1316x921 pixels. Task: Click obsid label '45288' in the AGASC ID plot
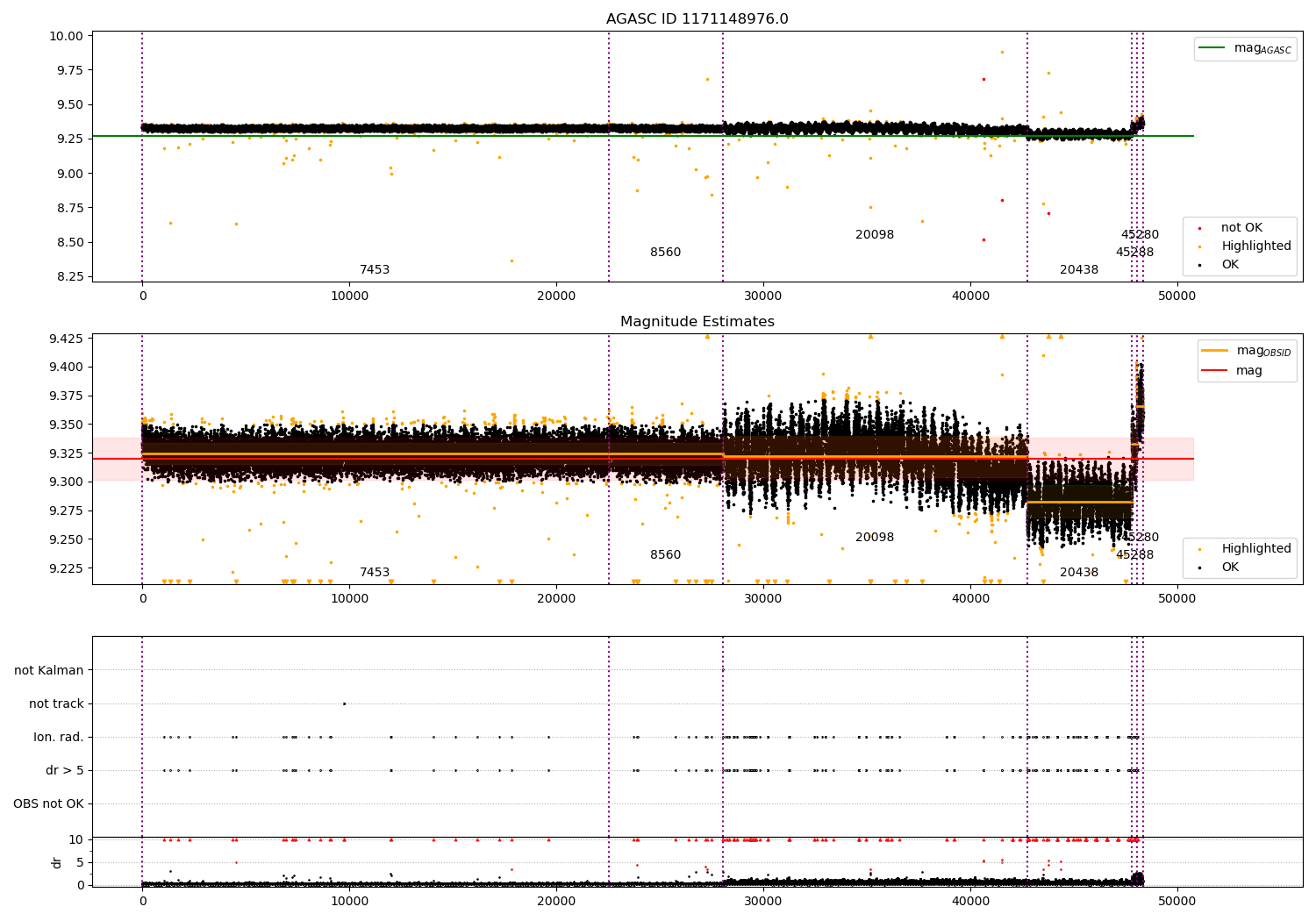click(1134, 253)
